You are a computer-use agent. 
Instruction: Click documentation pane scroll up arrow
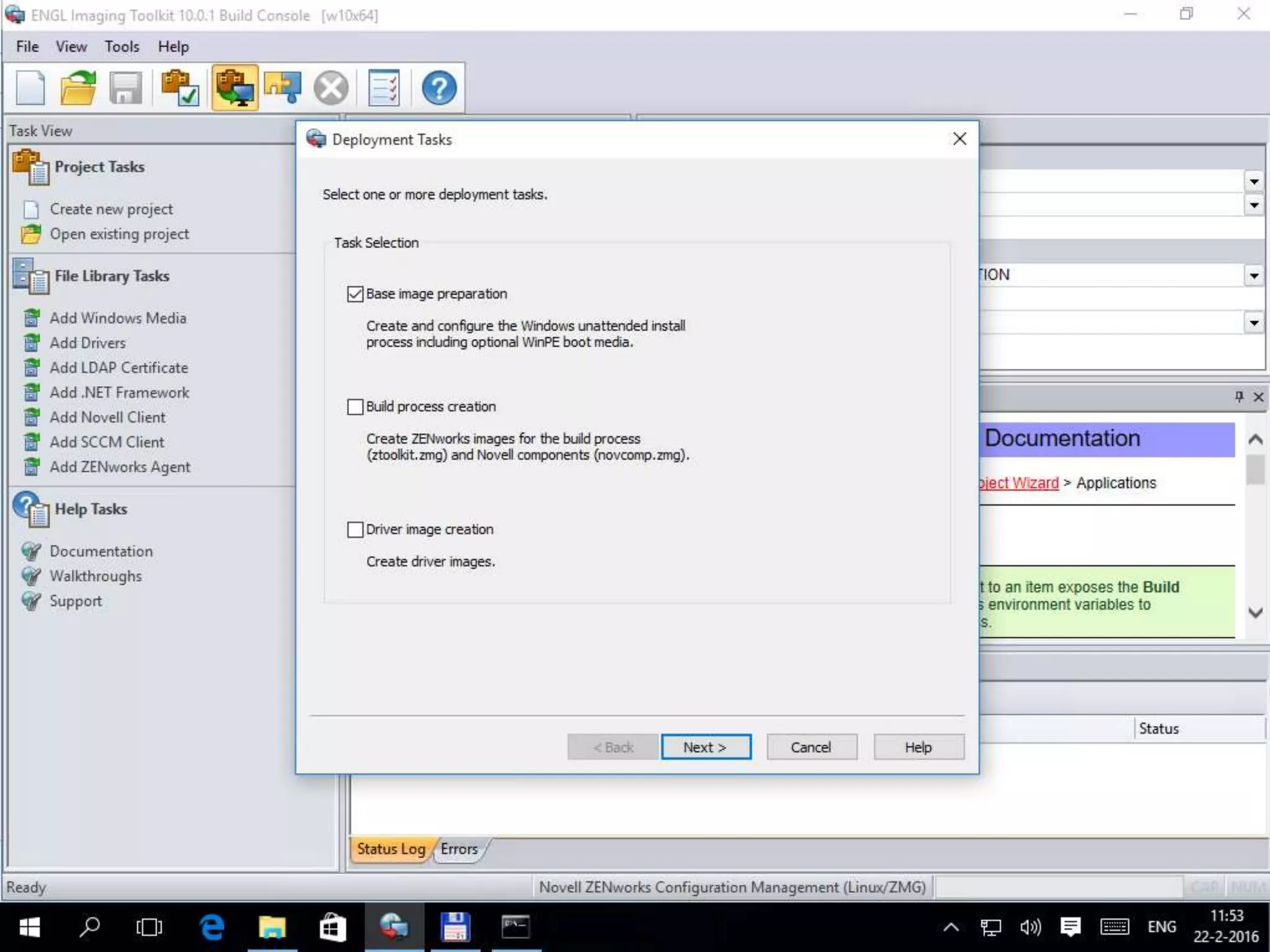pos(1255,439)
